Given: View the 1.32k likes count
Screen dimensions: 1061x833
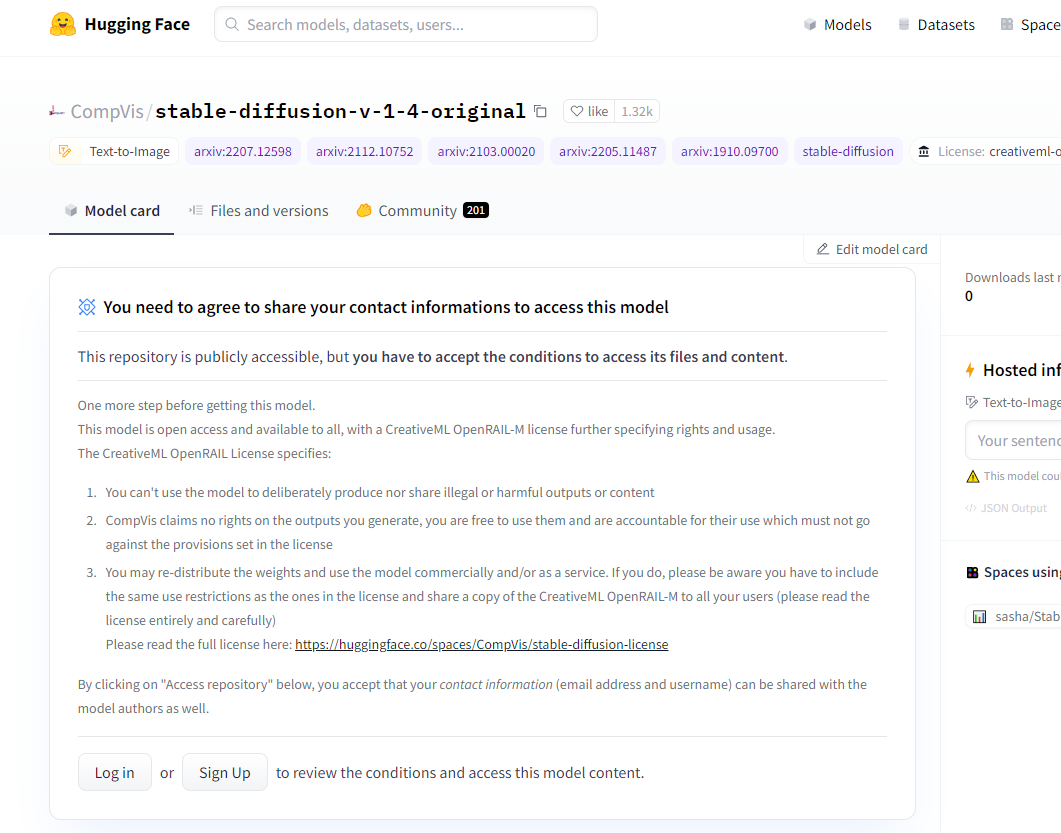Looking at the screenshot, I should (x=637, y=111).
